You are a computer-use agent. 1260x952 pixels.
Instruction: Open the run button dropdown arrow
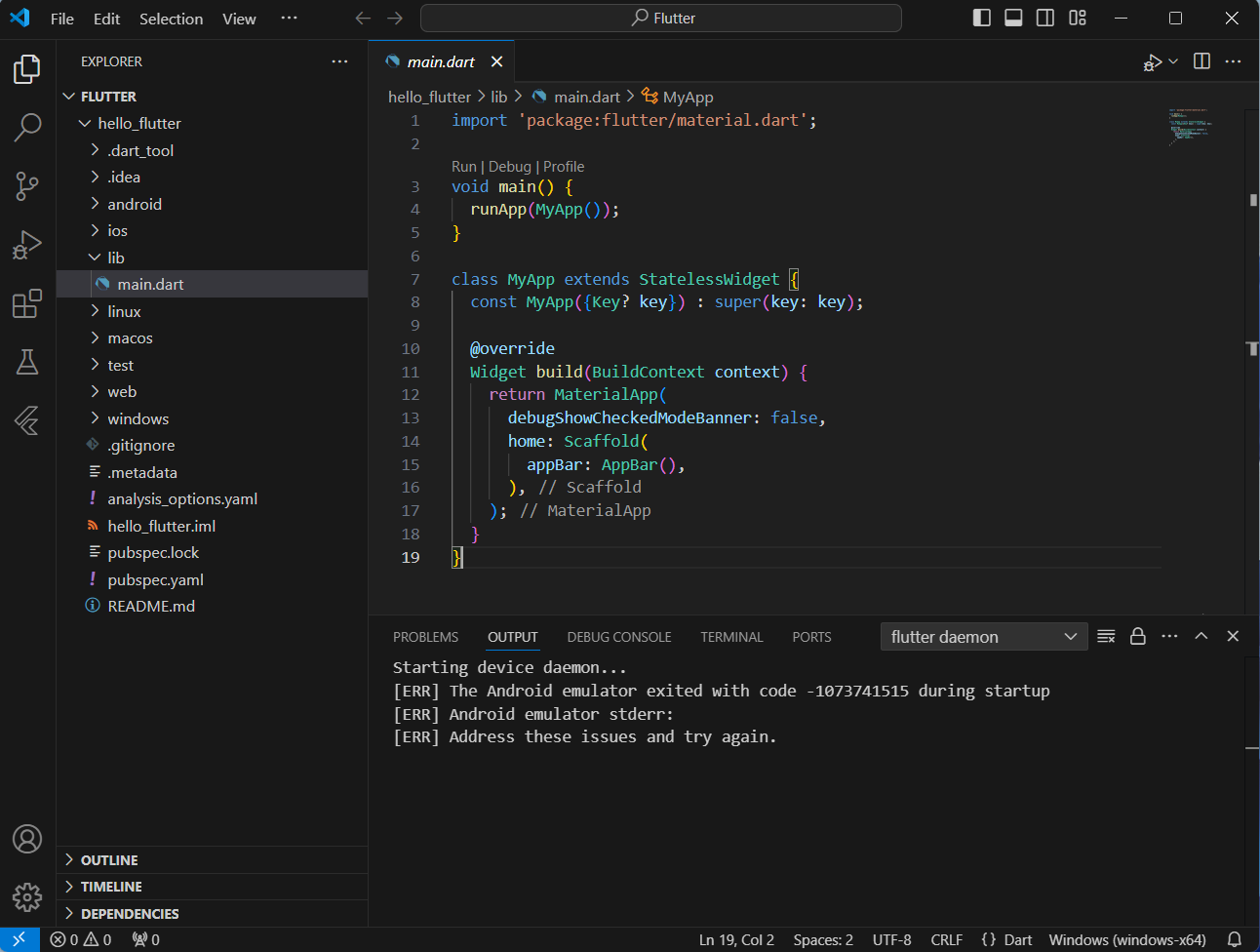click(1173, 61)
